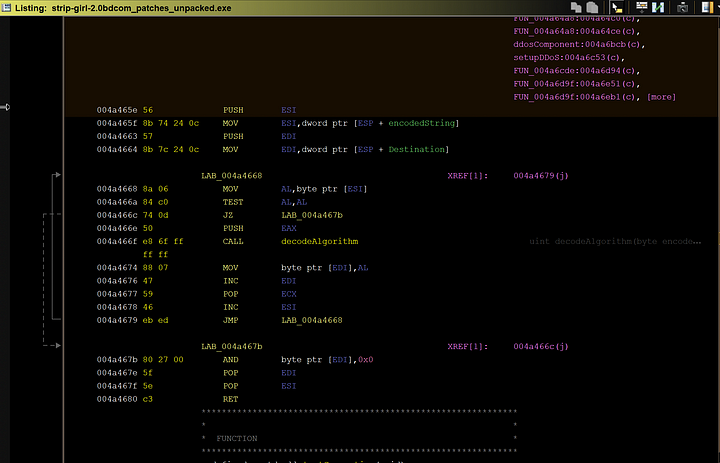Click the Paste icon in the Listing toolbar
This screenshot has width=720, height=463.
592,7
